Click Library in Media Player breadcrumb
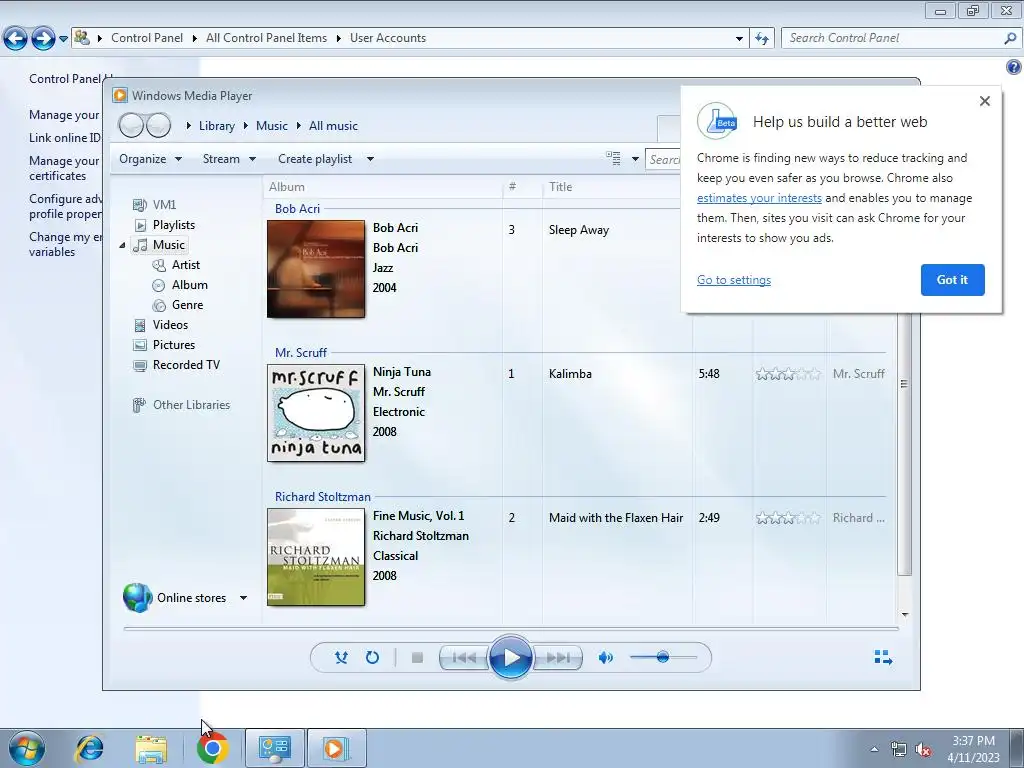 coord(217,126)
